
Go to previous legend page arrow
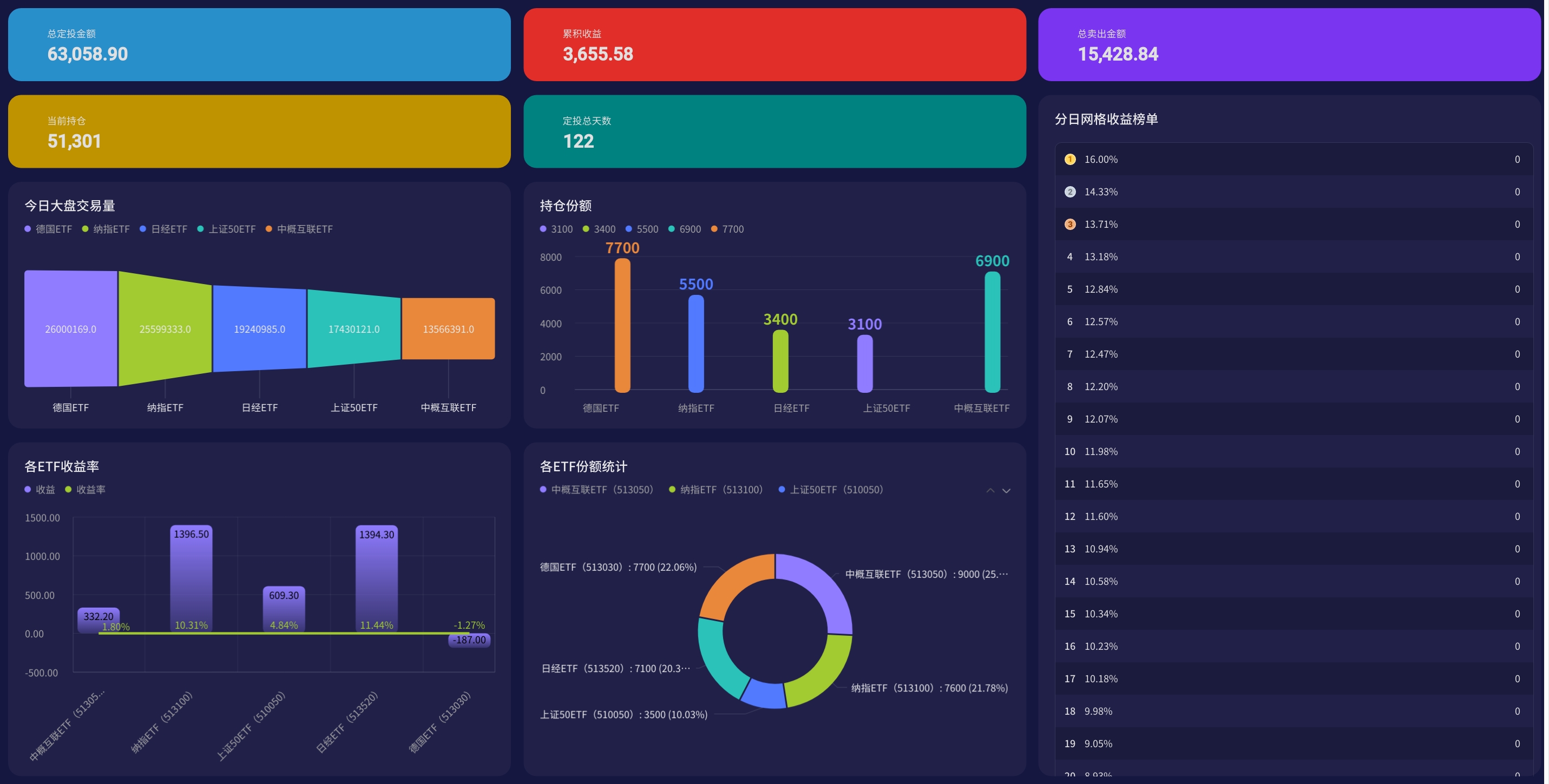click(x=990, y=491)
